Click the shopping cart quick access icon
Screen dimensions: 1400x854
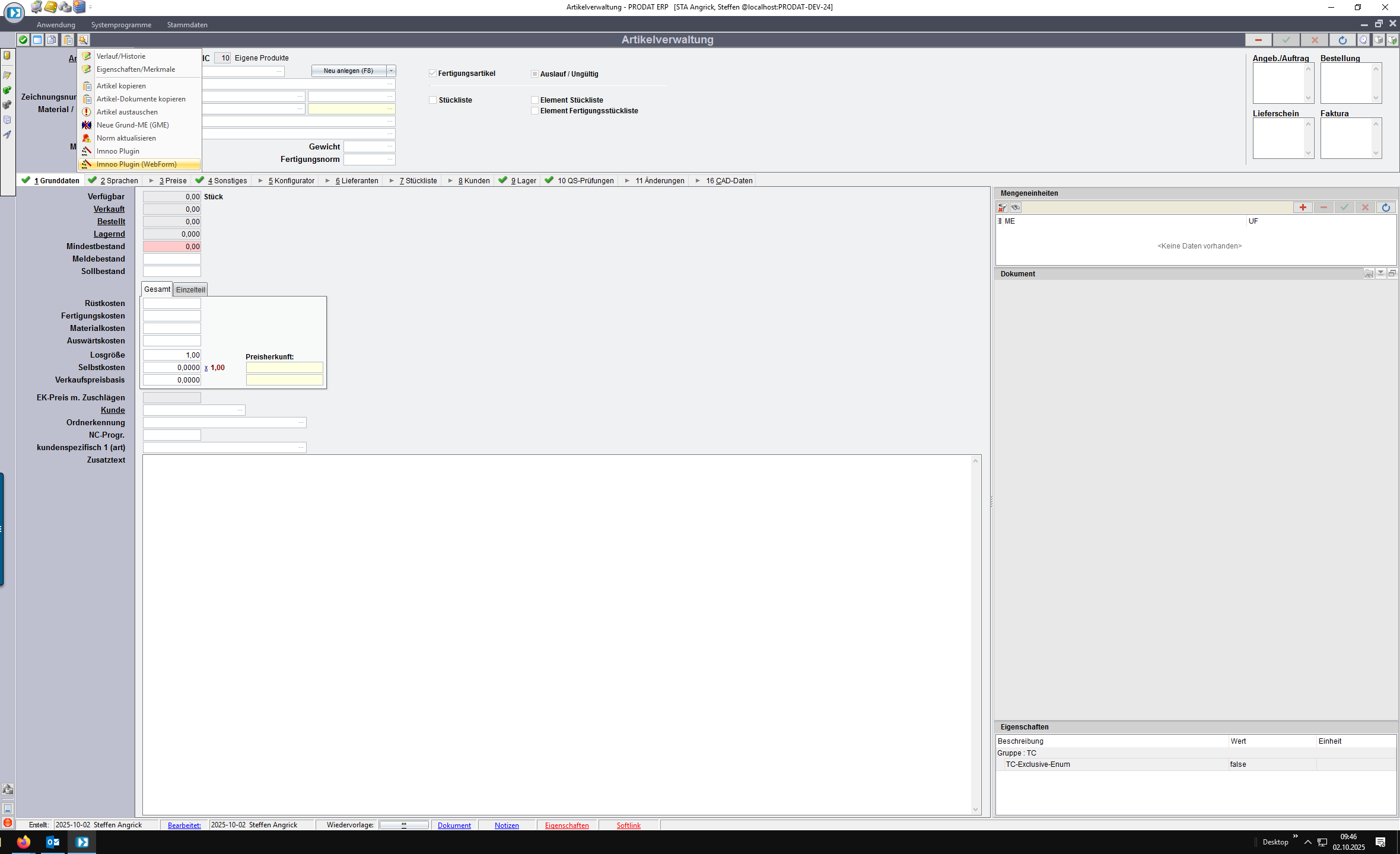coord(37,7)
